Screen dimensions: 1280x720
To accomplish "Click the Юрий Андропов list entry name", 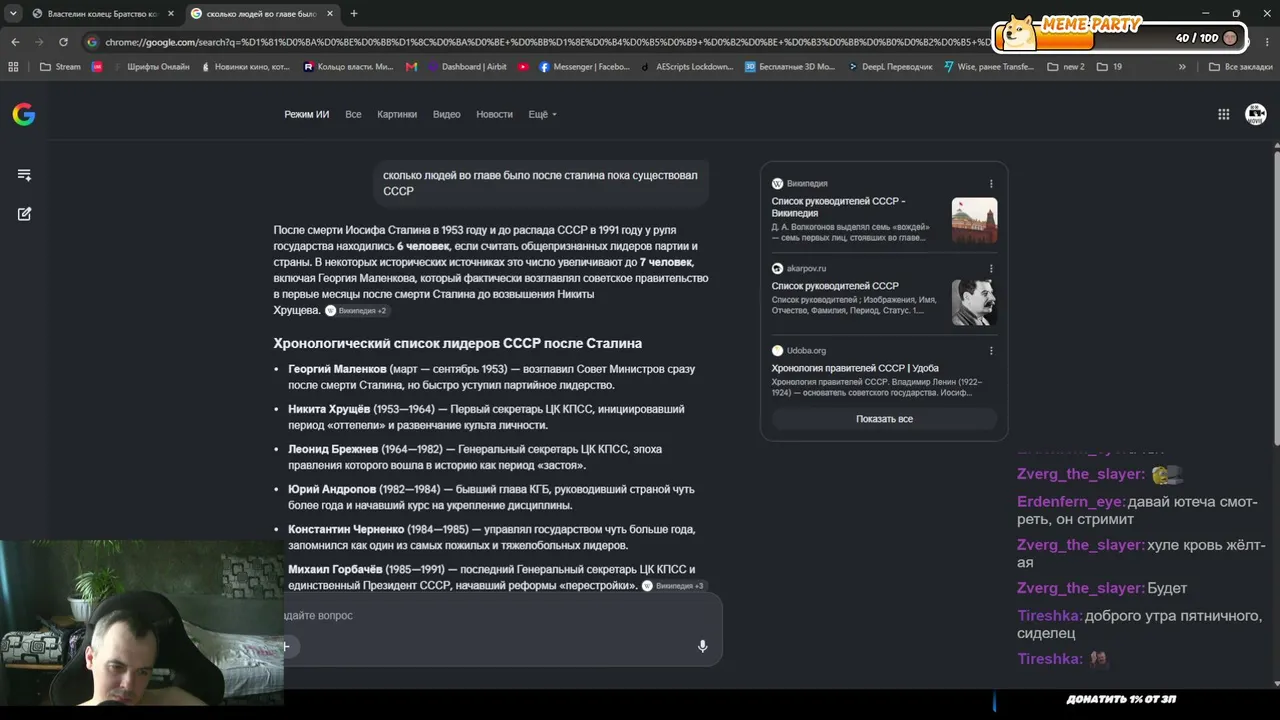I will (x=332, y=489).
